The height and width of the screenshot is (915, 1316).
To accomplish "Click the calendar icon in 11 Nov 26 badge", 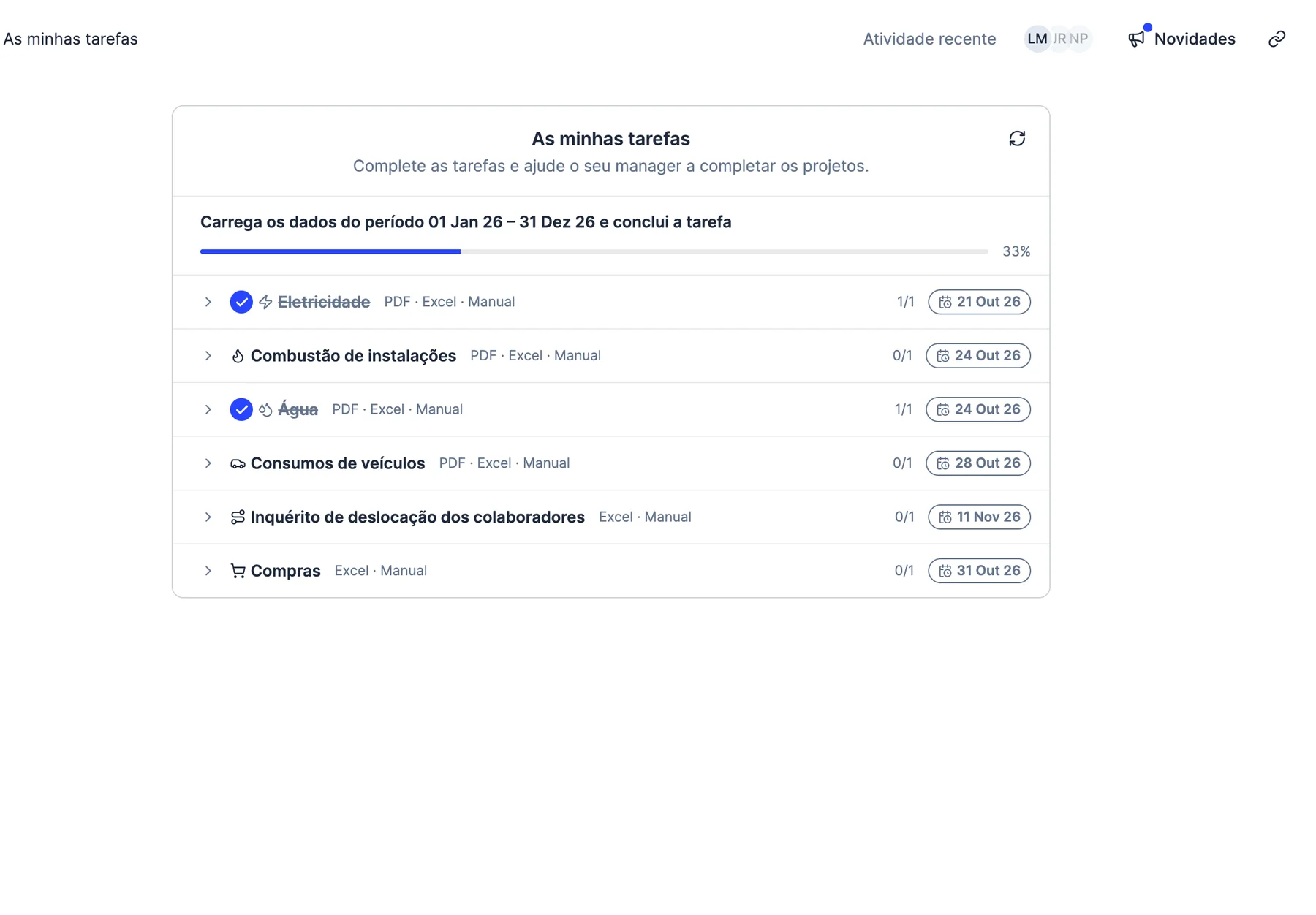I will (945, 517).
